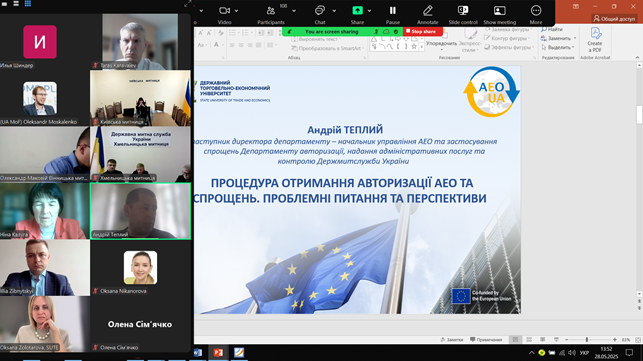Click the More options ellipsis icon
This screenshot has height=361, width=643.
536,14
